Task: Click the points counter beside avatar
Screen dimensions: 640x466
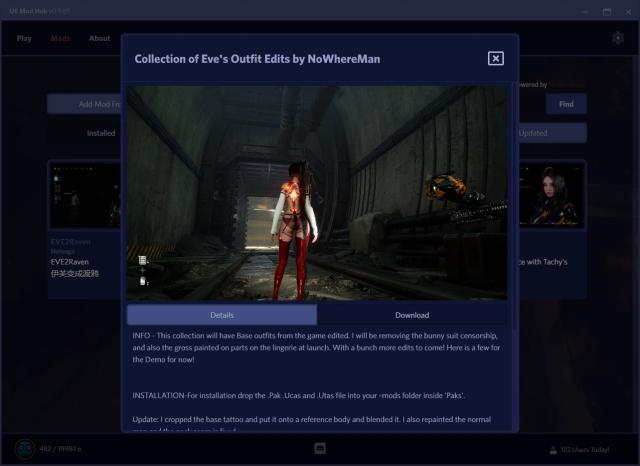Action: click(60, 449)
